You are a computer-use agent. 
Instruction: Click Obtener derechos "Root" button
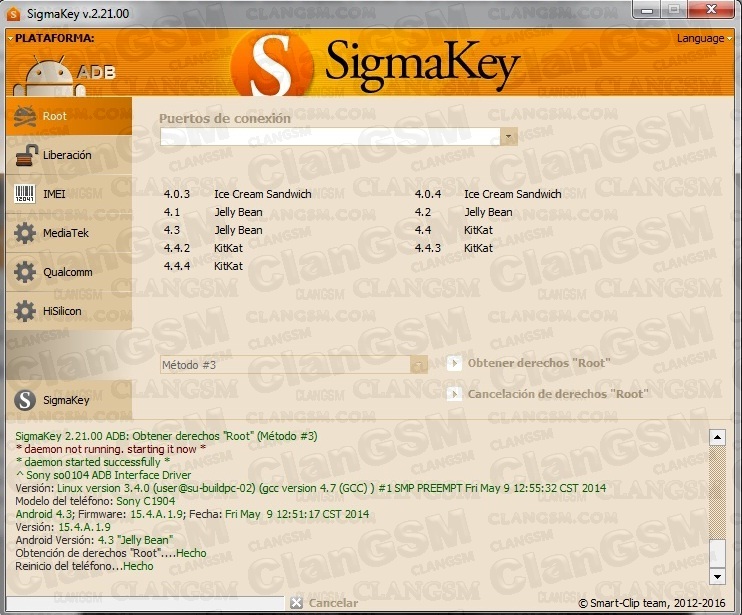point(529,364)
